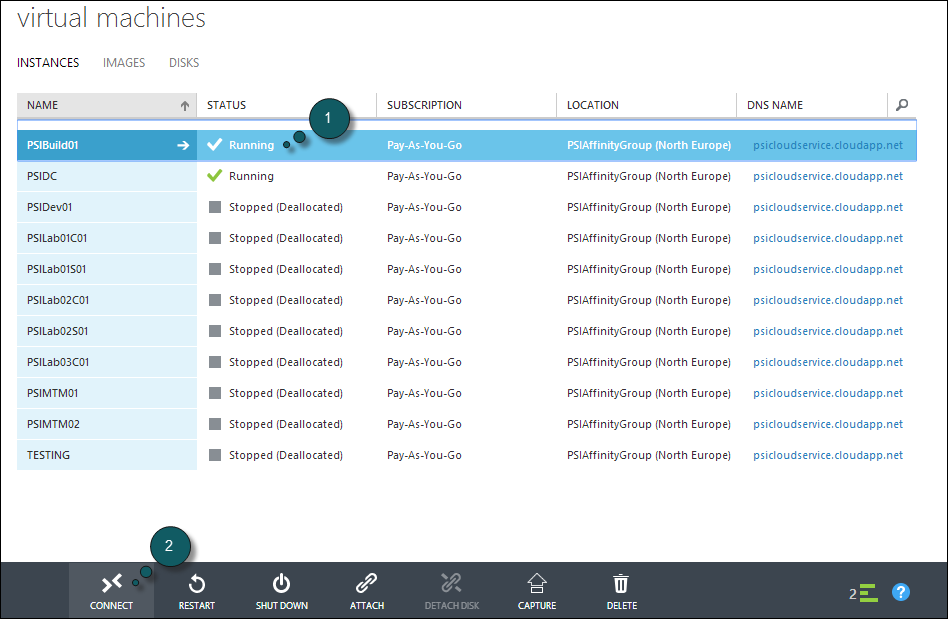Switch to the INSTANCES tab
Screen dimensions: 948x619
point(48,63)
